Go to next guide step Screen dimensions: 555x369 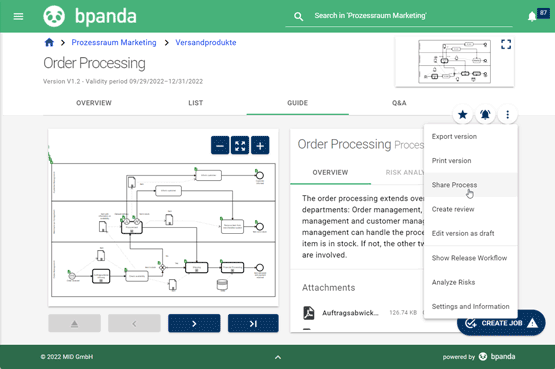(194, 323)
